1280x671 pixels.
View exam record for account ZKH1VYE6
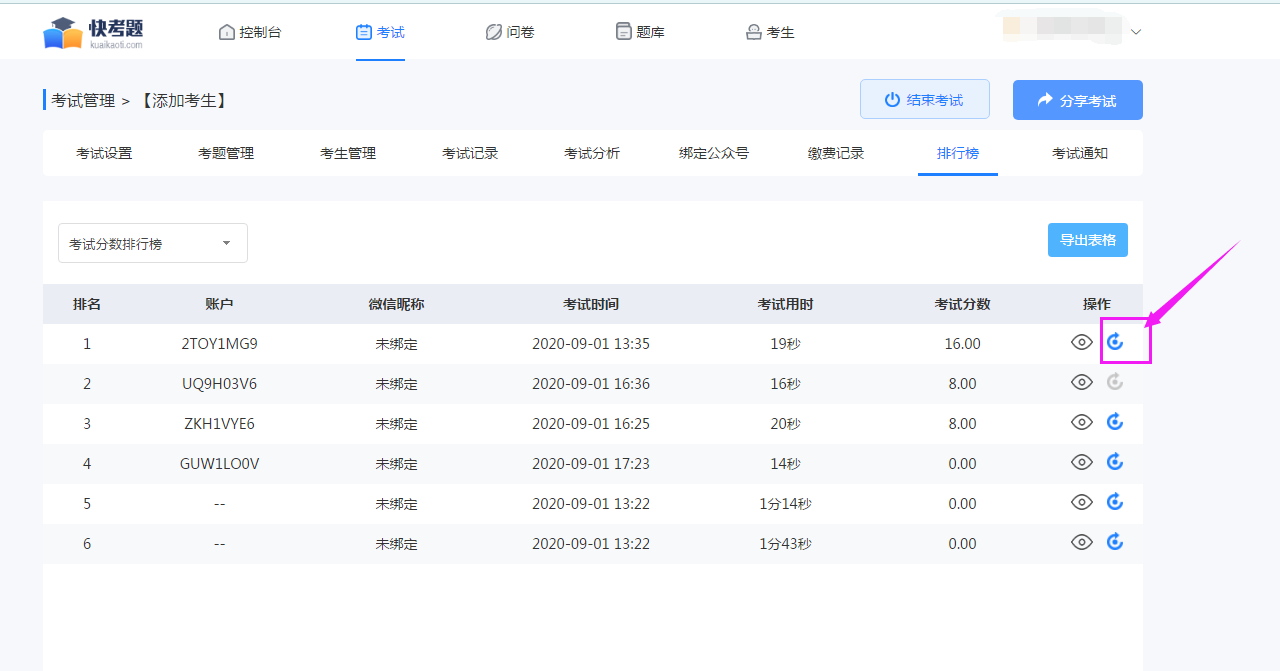[x=1081, y=422]
